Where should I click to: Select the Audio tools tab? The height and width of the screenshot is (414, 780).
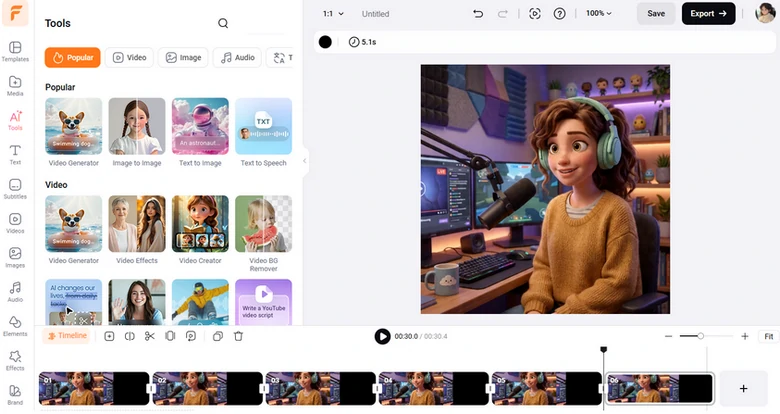(x=238, y=58)
